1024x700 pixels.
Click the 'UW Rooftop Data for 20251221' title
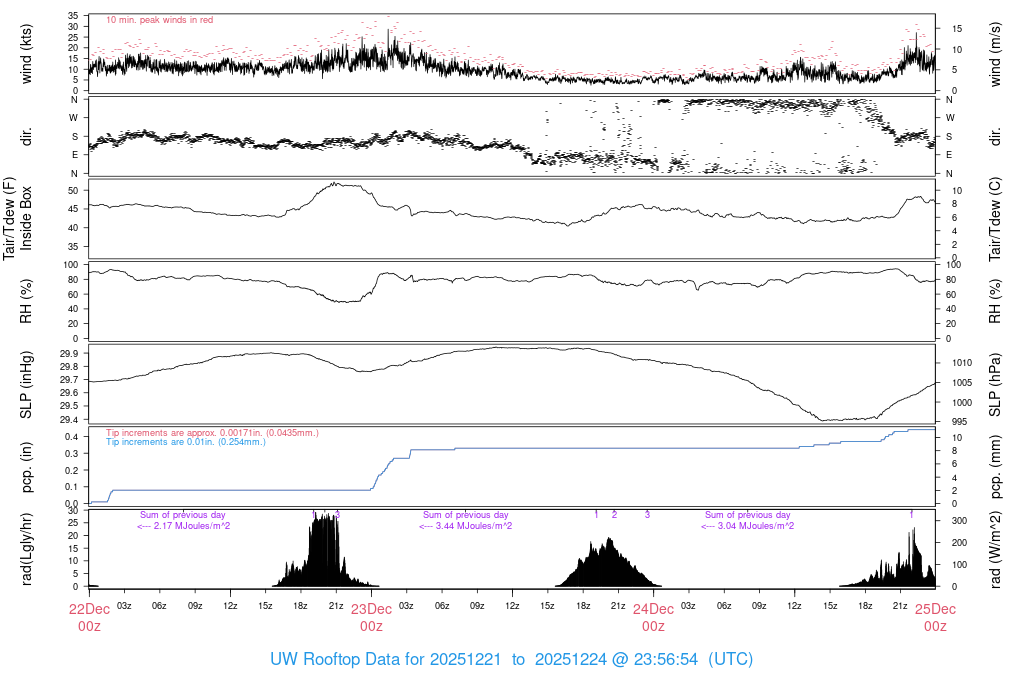tap(385, 659)
